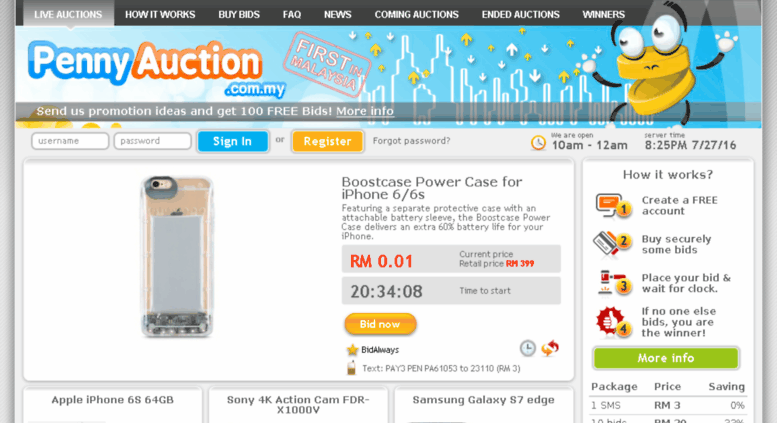This screenshot has height=423, width=777.
Task: Click the Boostcase iPhone case product image
Action: (177, 257)
